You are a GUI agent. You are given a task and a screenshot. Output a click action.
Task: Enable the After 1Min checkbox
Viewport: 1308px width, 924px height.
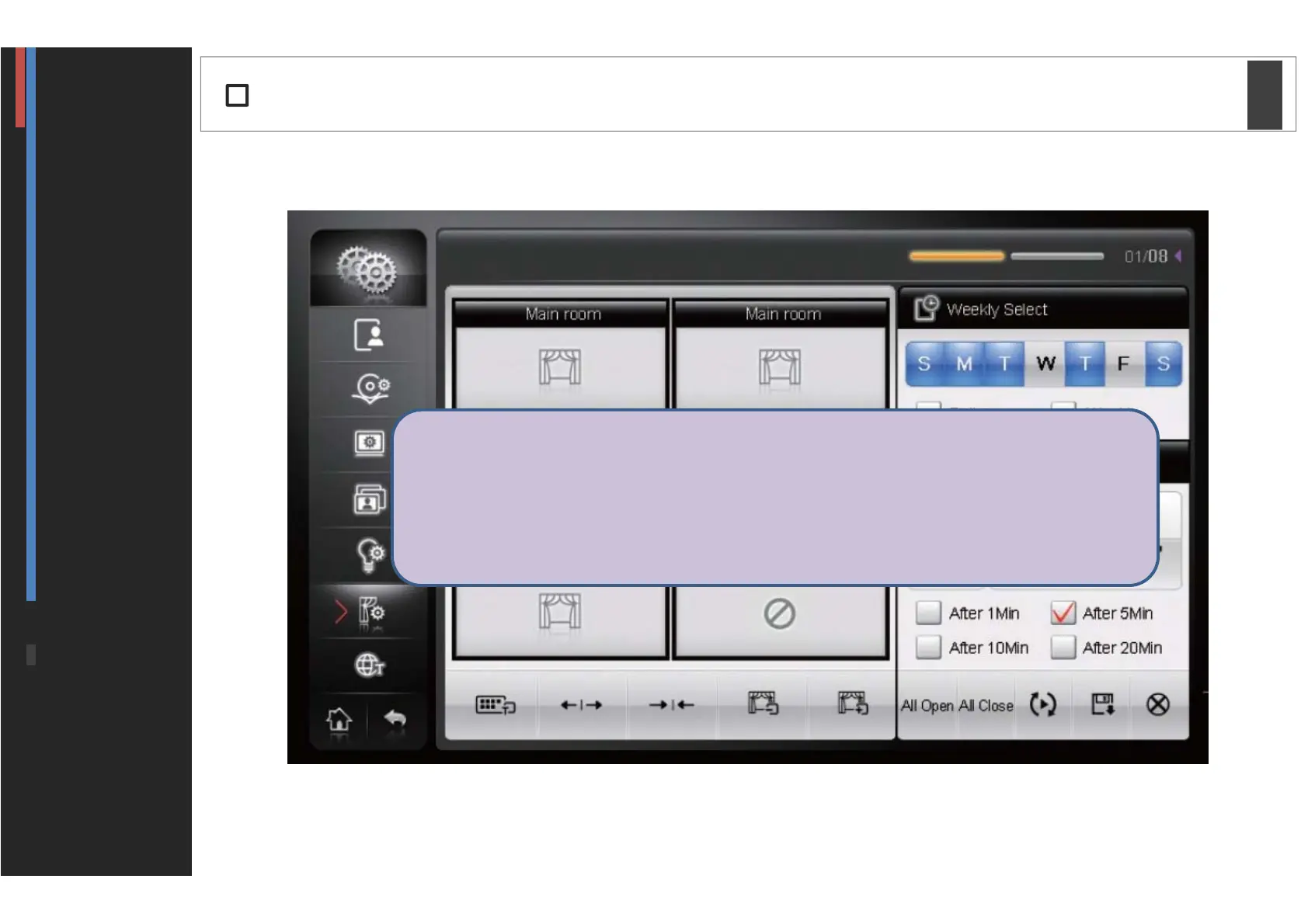(928, 613)
